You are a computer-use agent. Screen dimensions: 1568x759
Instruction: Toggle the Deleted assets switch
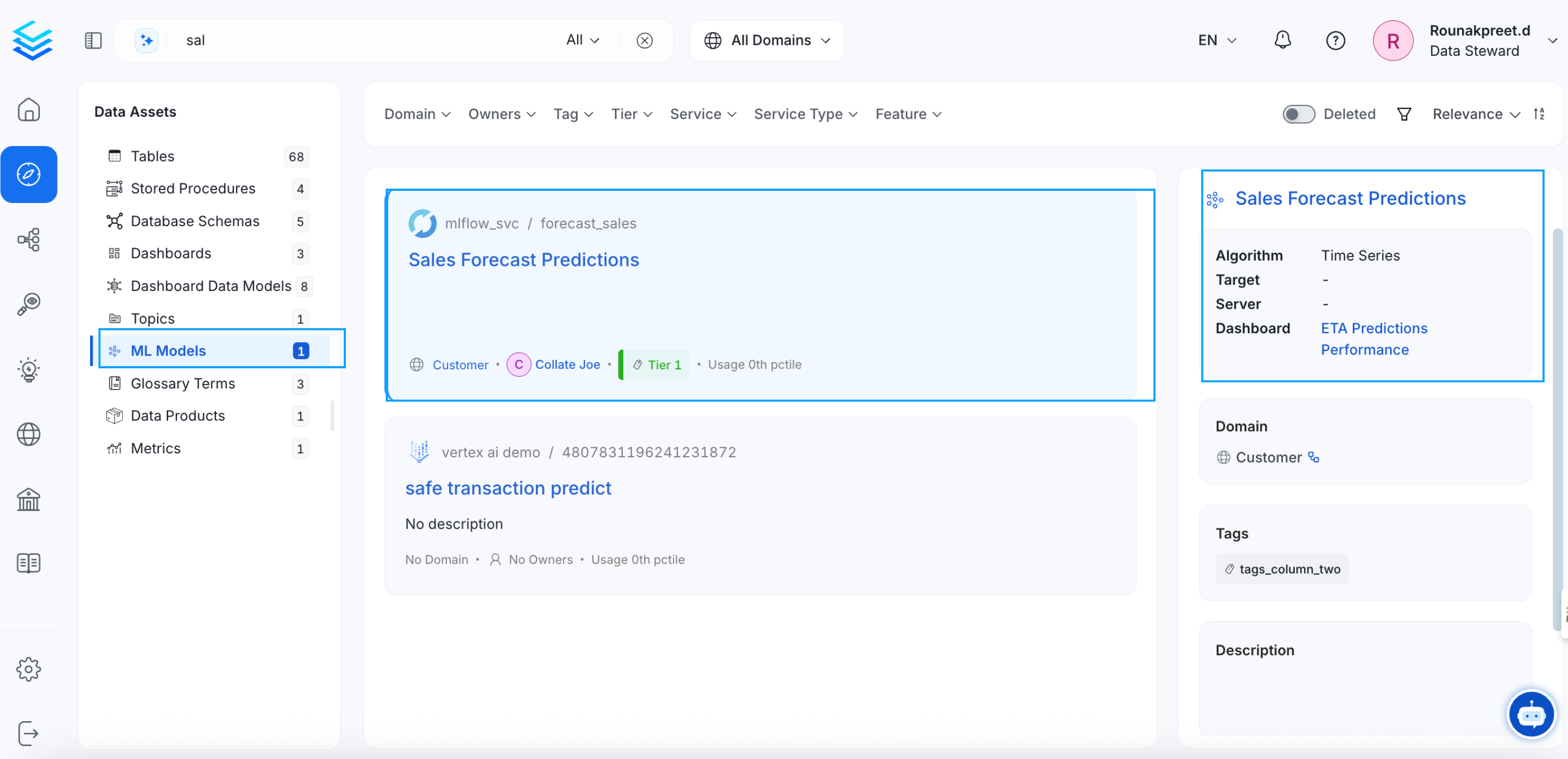pyautogui.click(x=1298, y=114)
